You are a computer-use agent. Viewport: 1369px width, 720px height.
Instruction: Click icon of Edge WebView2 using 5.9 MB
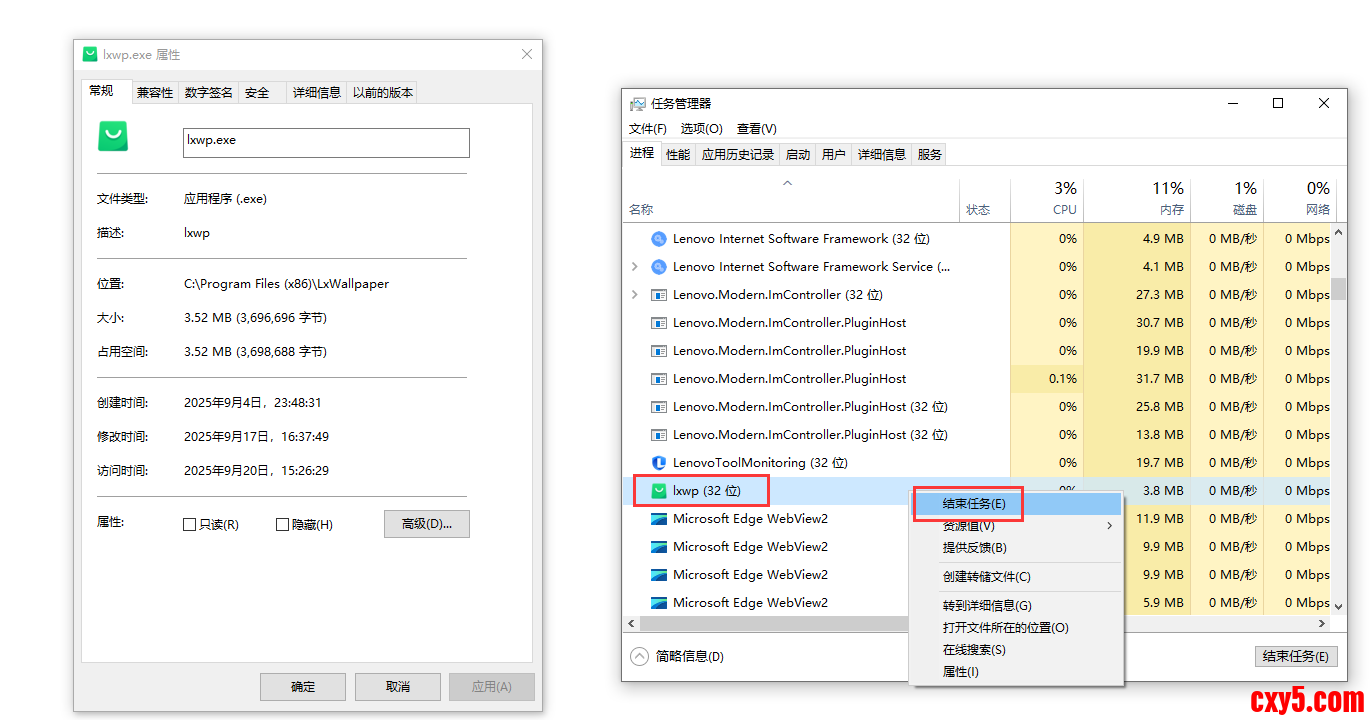click(658, 603)
